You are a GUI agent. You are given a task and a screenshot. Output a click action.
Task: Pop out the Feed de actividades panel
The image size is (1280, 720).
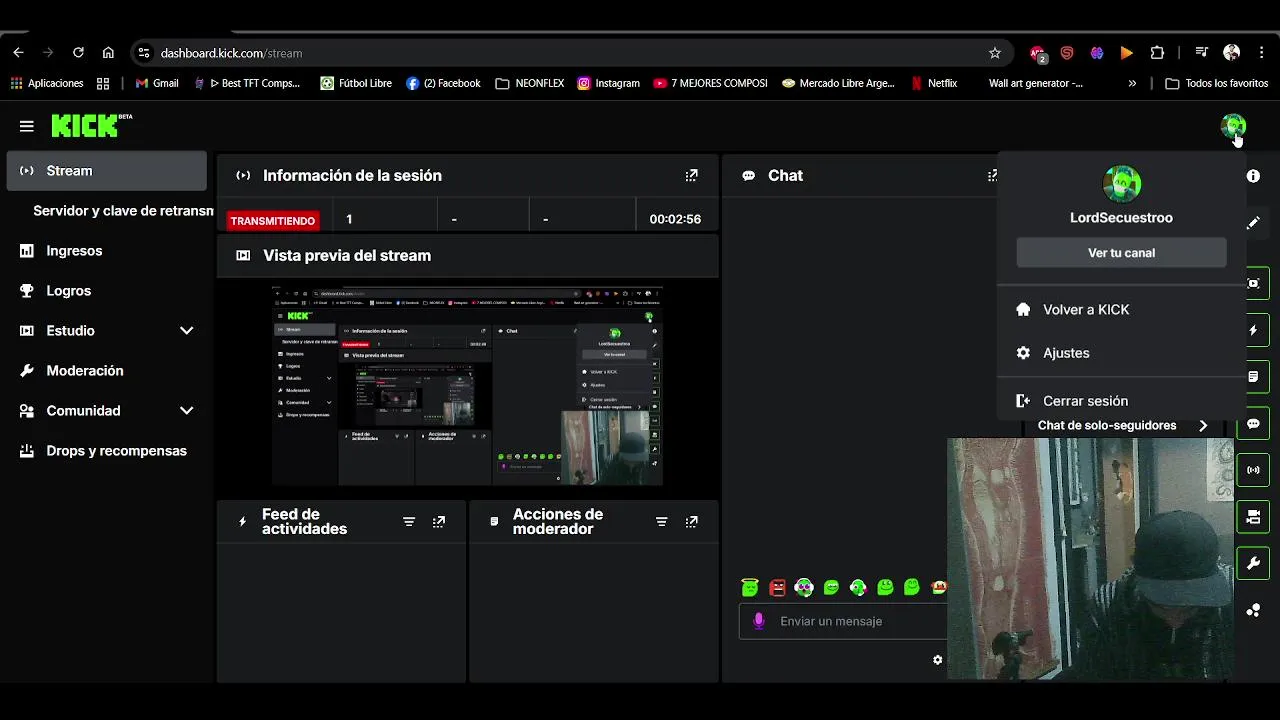(439, 522)
